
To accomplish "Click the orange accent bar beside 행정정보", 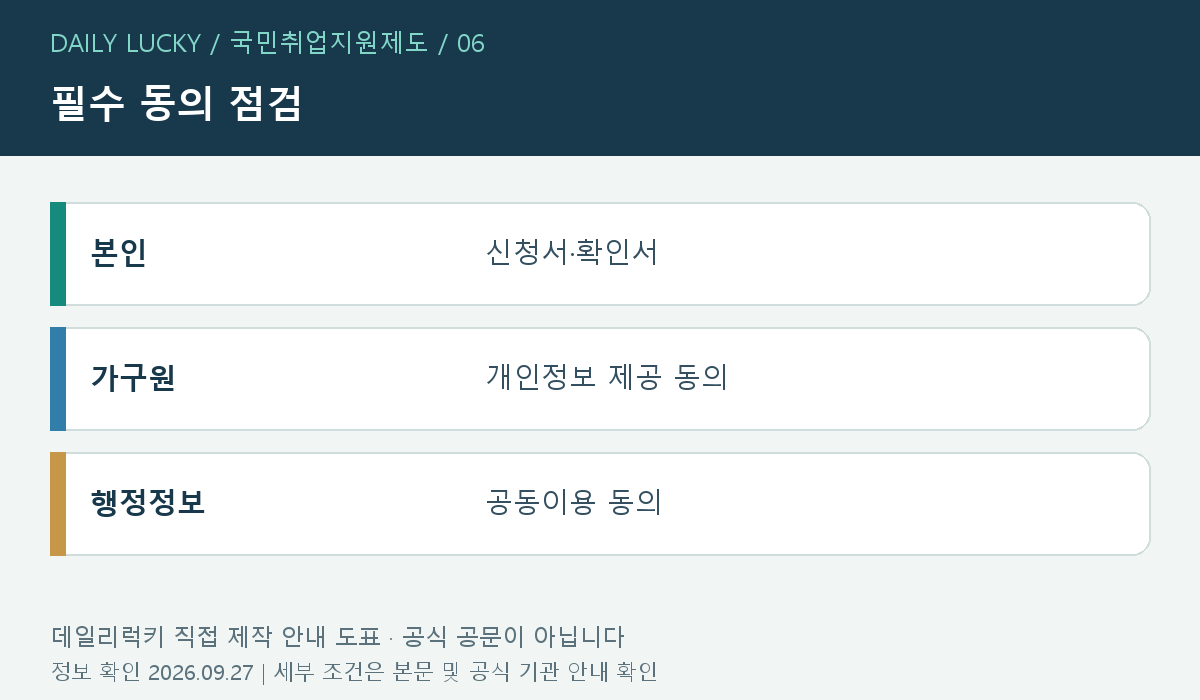I will coord(58,504).
